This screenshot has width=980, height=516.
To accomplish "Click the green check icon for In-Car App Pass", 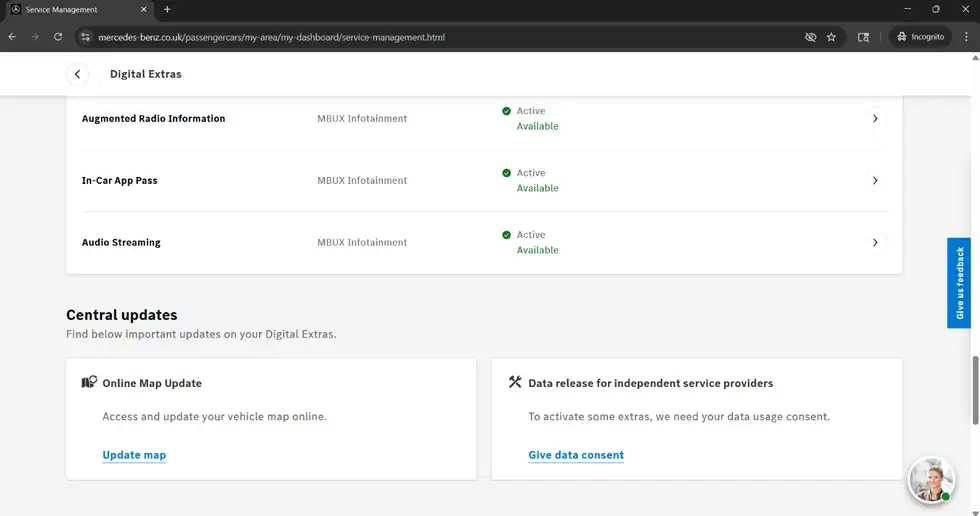I will (506, 173).
